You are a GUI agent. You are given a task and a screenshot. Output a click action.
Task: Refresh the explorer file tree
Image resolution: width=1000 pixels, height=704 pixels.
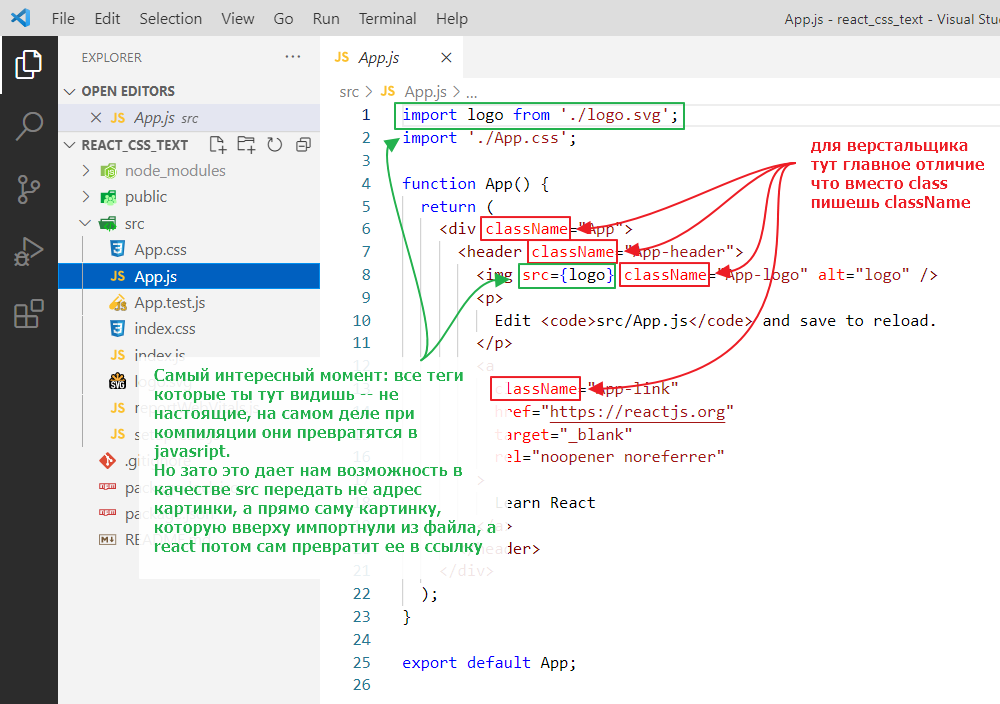click(x=275, y=145)
